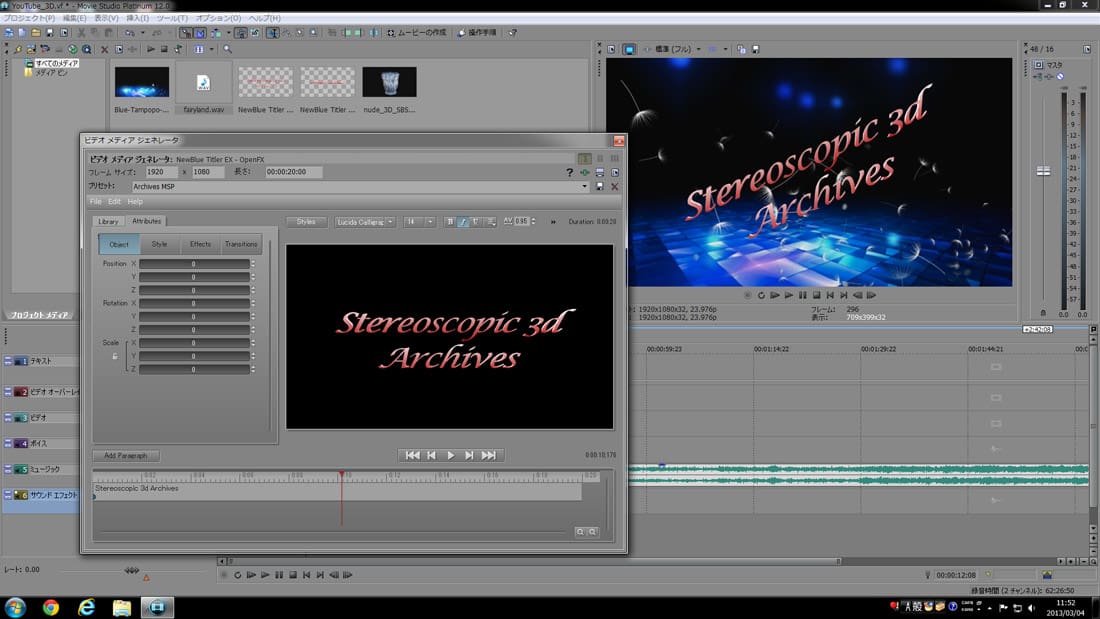The image size is (1100, 619).
Task: Open the Archives MSP preset dropdown
Action: coord(585,186)
